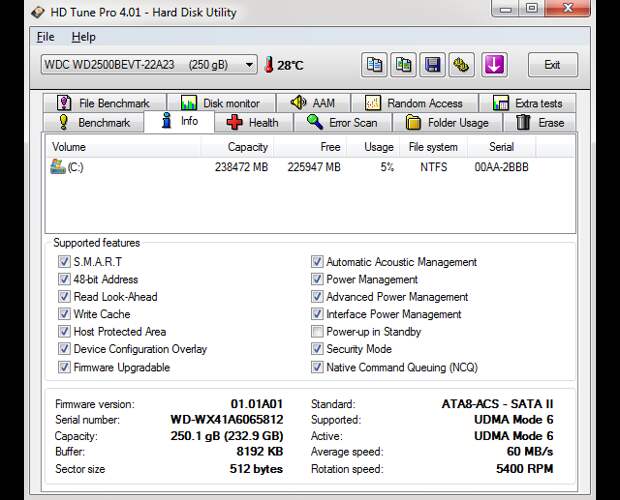620x500 pixels.
Task: Toggle the Security Mode checkbox
Action: click(317, 349)
